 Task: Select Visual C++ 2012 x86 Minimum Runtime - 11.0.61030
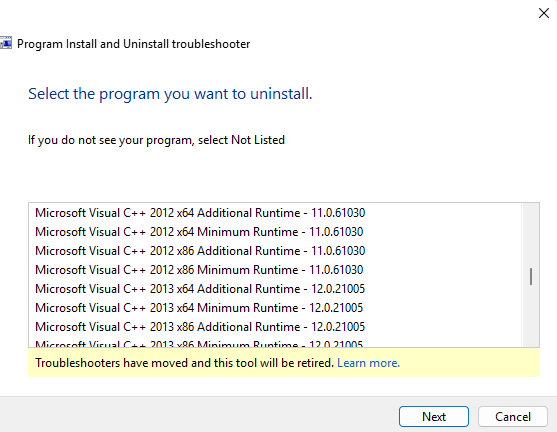(x=275, y=270)
